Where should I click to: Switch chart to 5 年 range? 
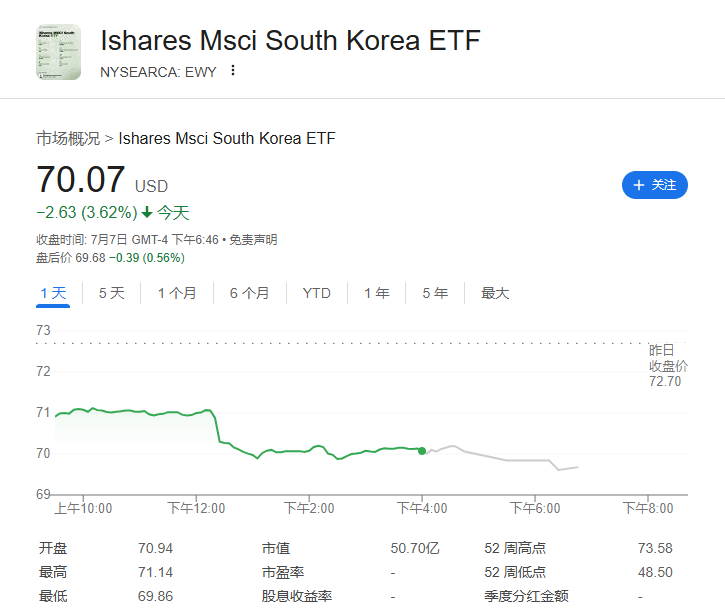[435, 293]
